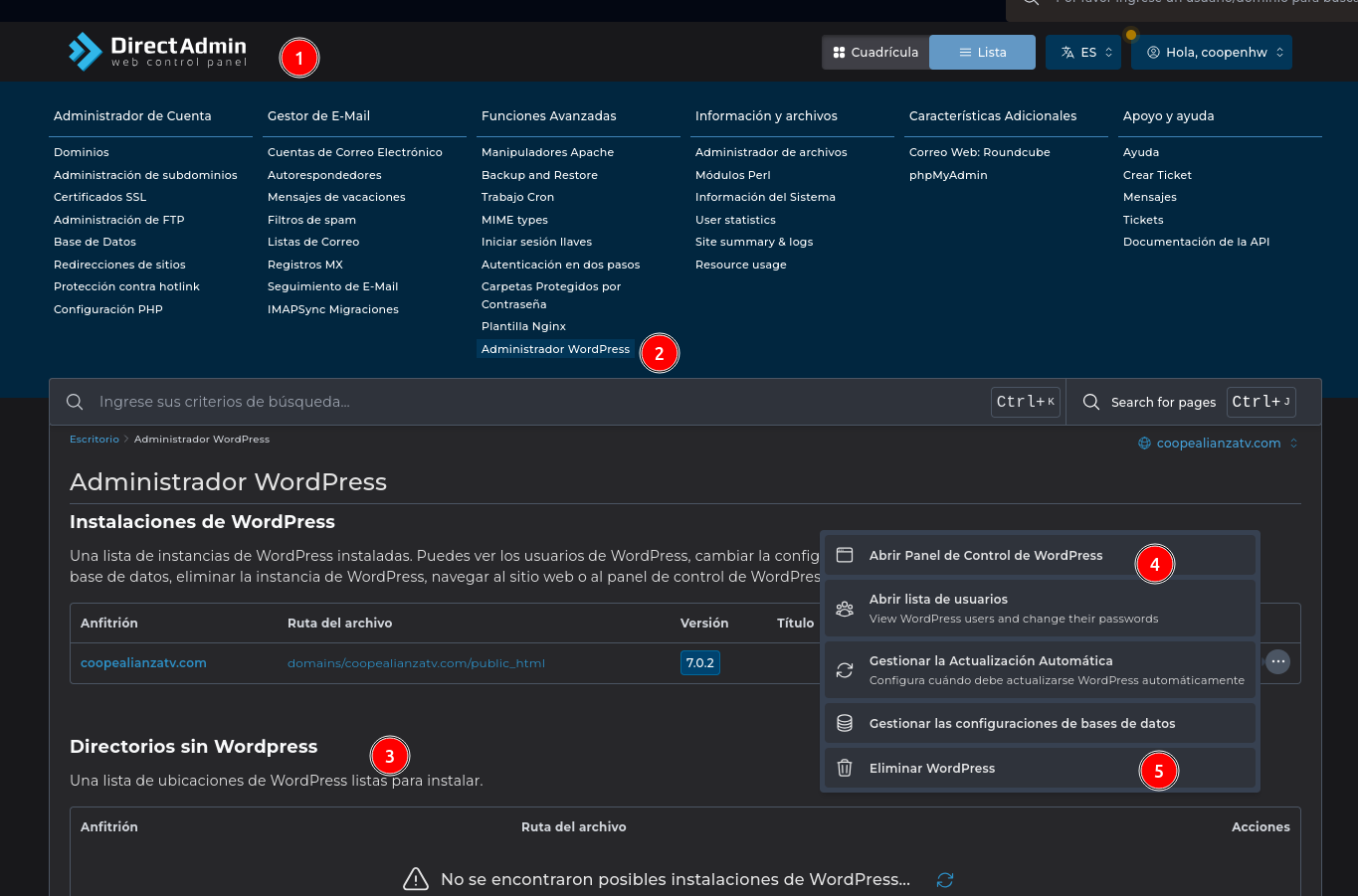Image resolution: width=1358 pixels, height=896 pixels.
Task: Open Carpetas Protegidos por Contraseña
Action: [551, 295]
